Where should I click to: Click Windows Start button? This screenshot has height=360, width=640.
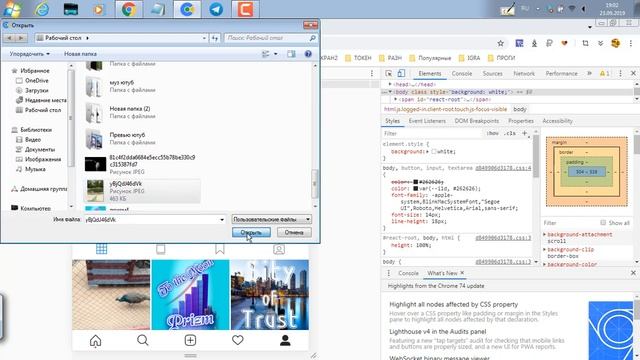tap(11, 9)
